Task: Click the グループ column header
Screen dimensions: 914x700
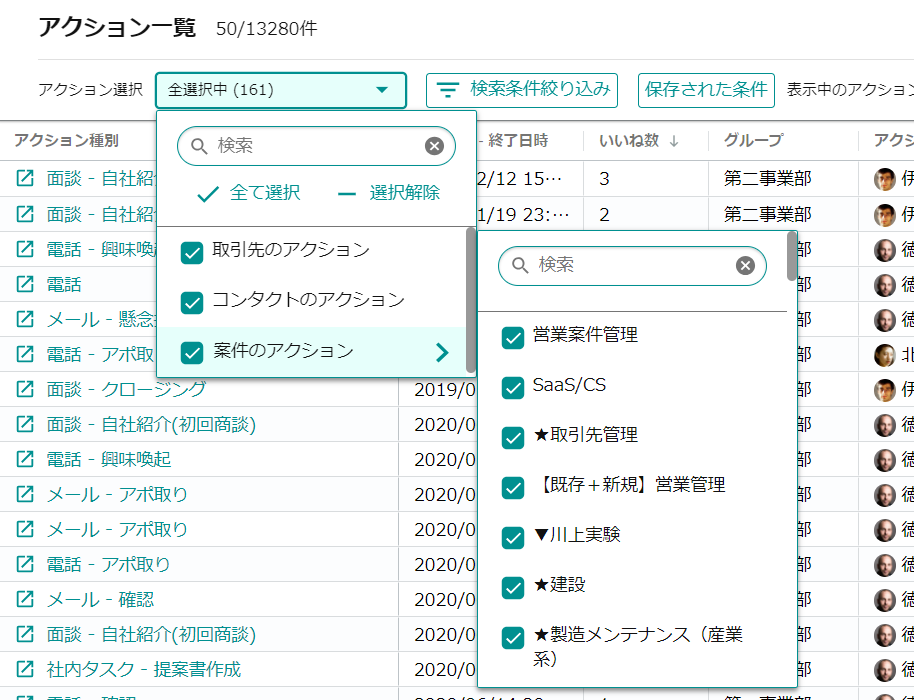Action: point(753,141)
